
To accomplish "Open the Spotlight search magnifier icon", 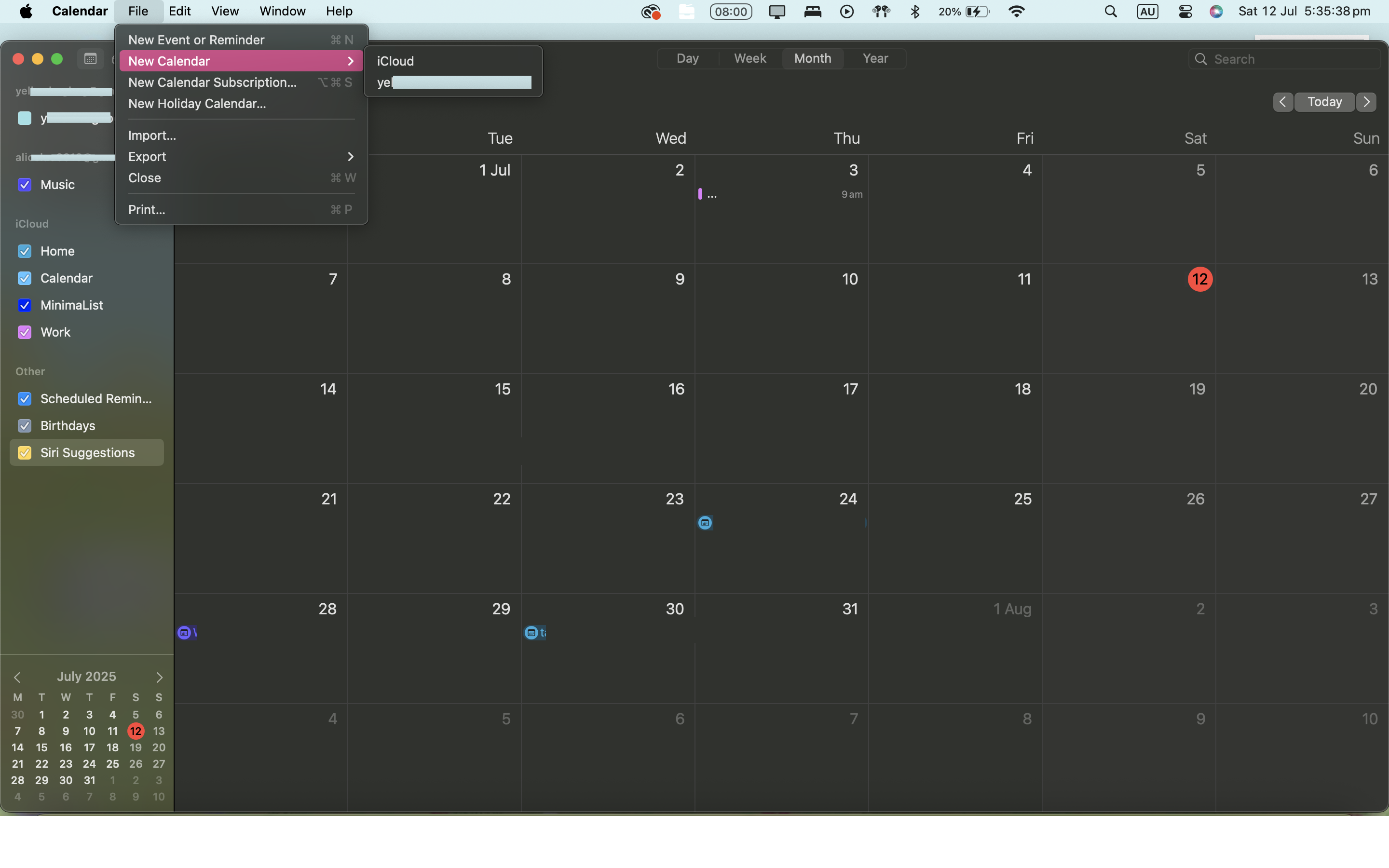I will (1111, 12).
